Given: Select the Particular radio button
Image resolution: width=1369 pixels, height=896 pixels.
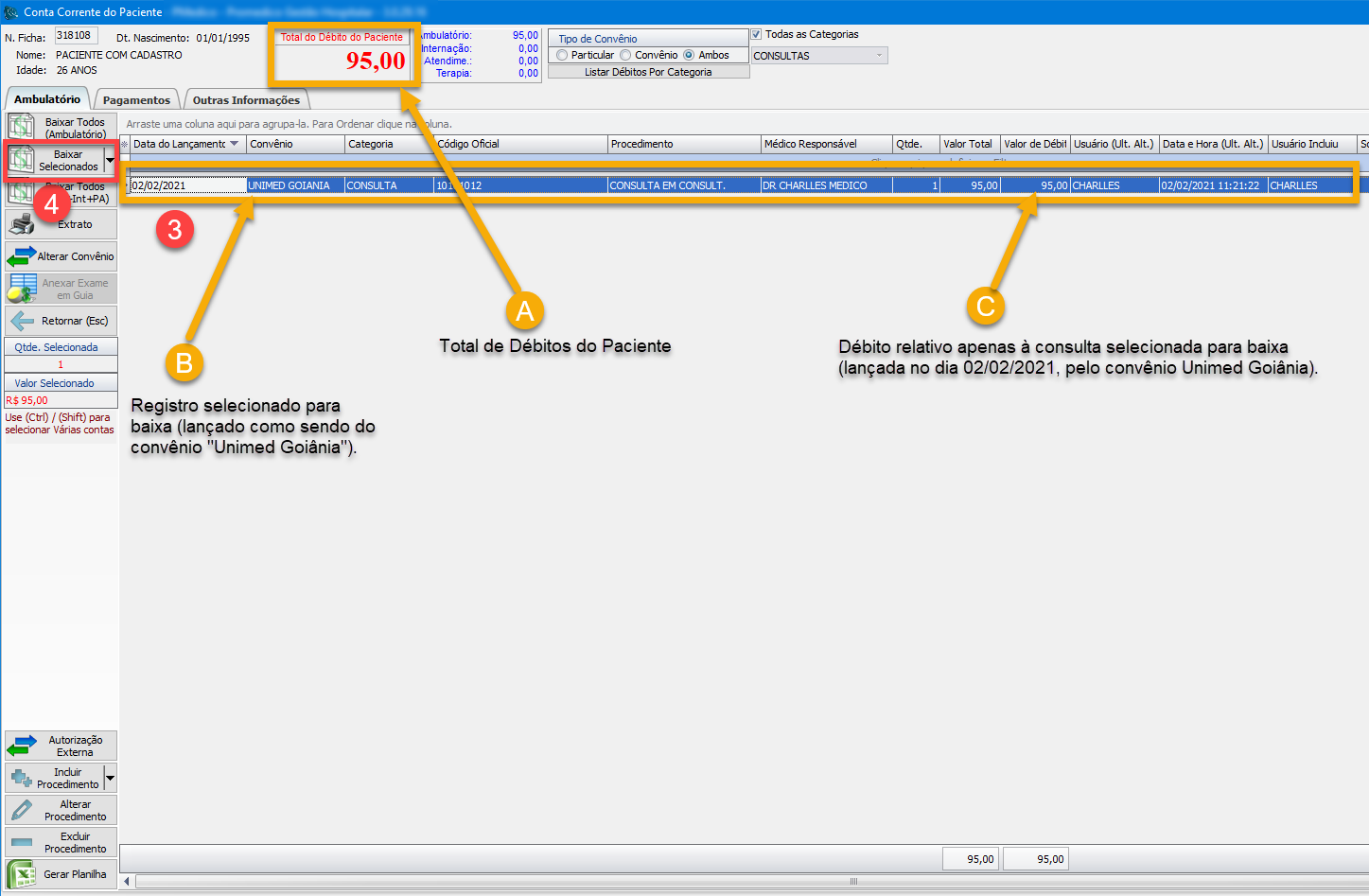Looking at the screenshot, I should pyautogui.click(x=563, y=55).
